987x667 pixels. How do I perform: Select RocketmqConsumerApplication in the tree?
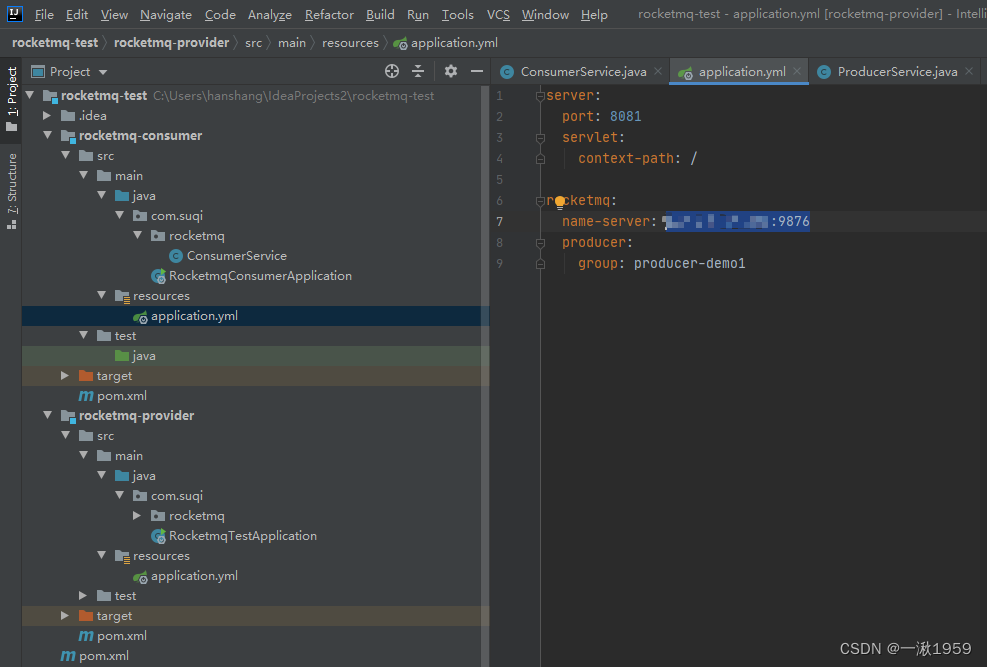[x=260, y=276]
